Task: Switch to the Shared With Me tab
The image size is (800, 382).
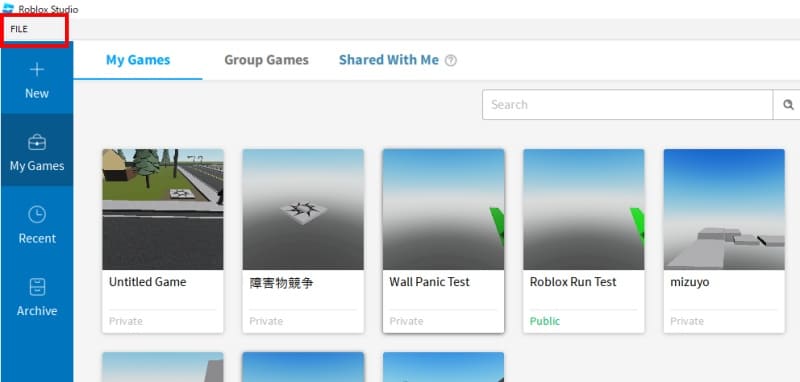Action: coord(389,60)
